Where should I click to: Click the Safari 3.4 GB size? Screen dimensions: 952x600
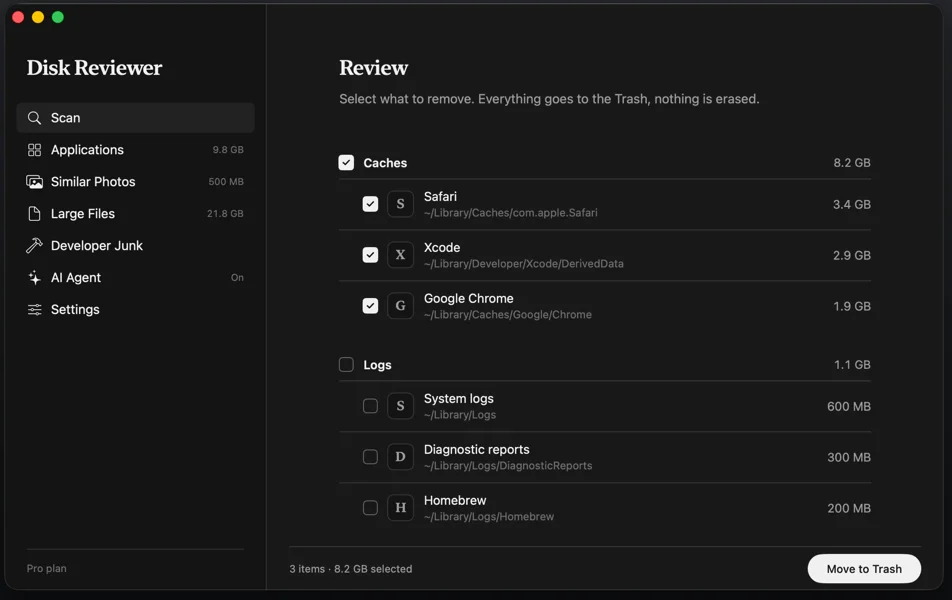coord(852,205)
